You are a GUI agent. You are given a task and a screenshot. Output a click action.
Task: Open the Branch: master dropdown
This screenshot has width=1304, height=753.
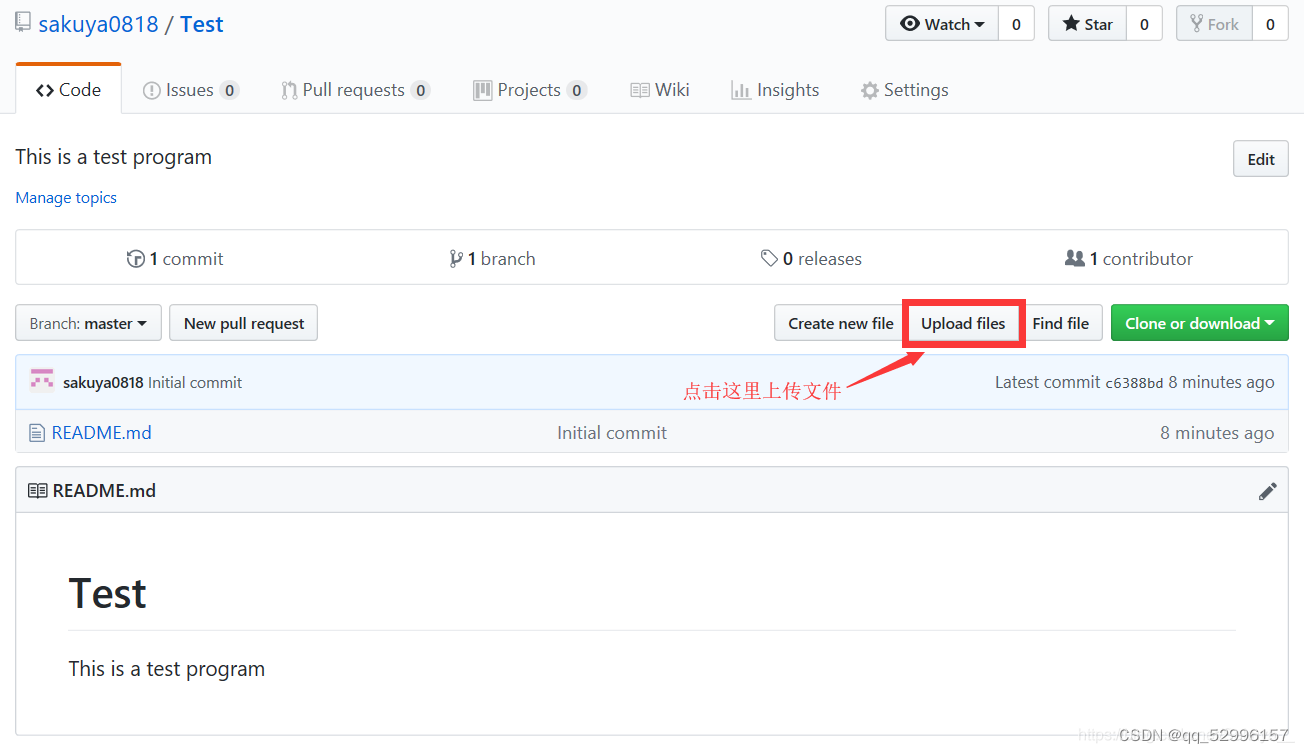(88, 323)
